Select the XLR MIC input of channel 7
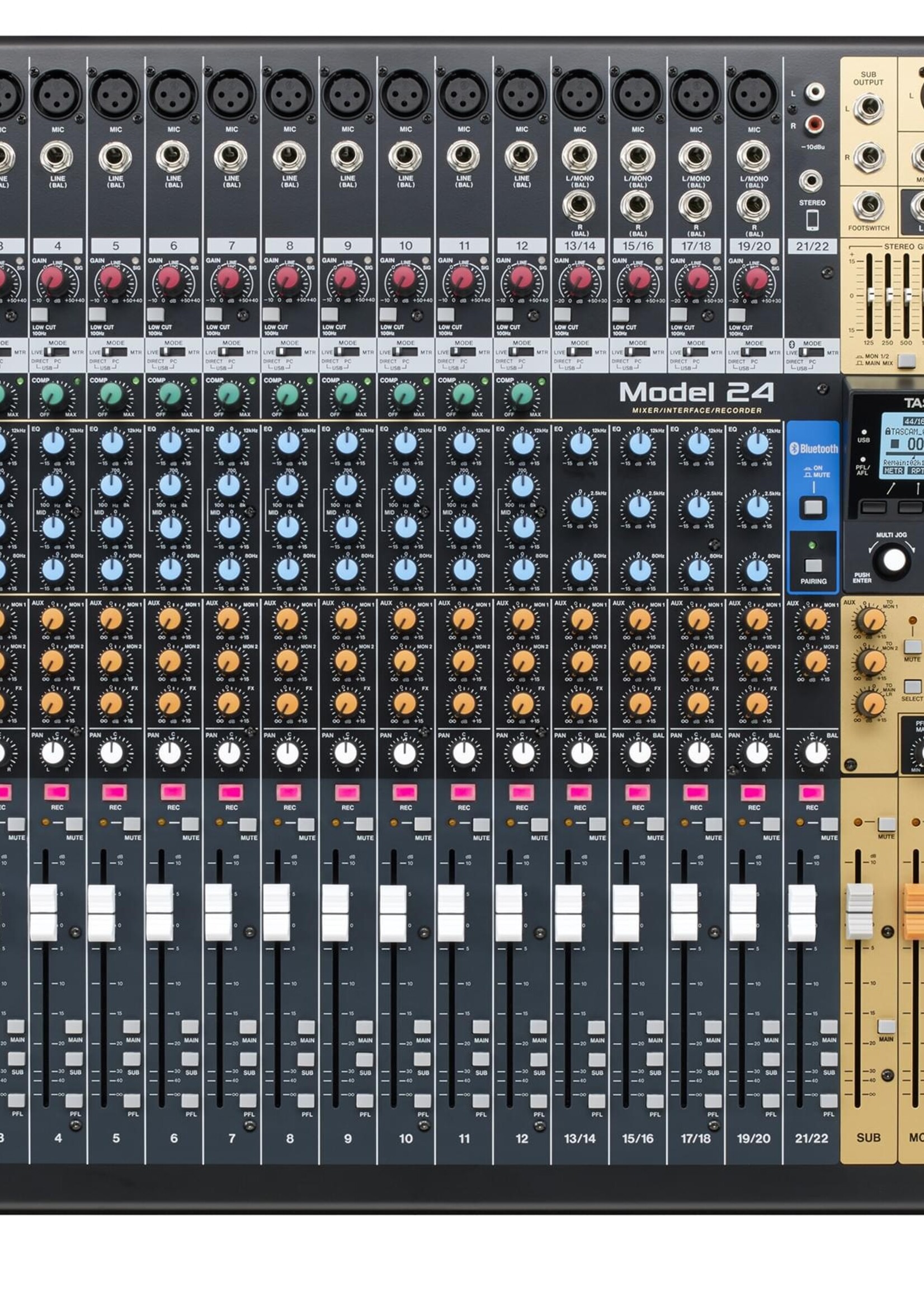 click(x=231, y=94)
